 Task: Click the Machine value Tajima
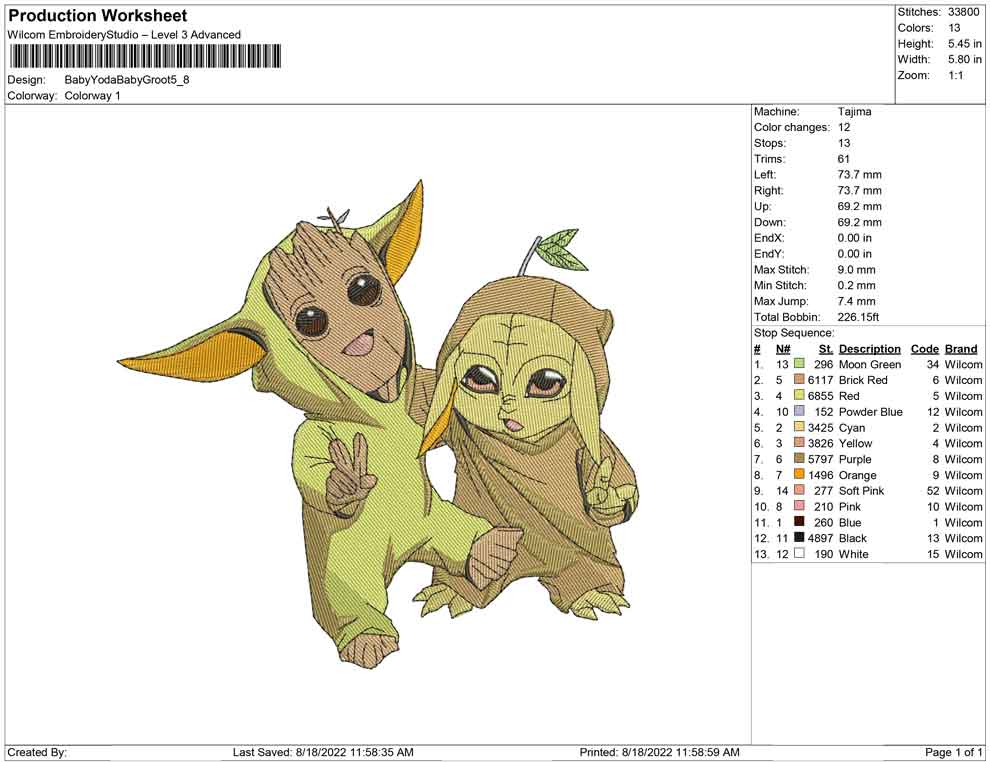[854, 112]
